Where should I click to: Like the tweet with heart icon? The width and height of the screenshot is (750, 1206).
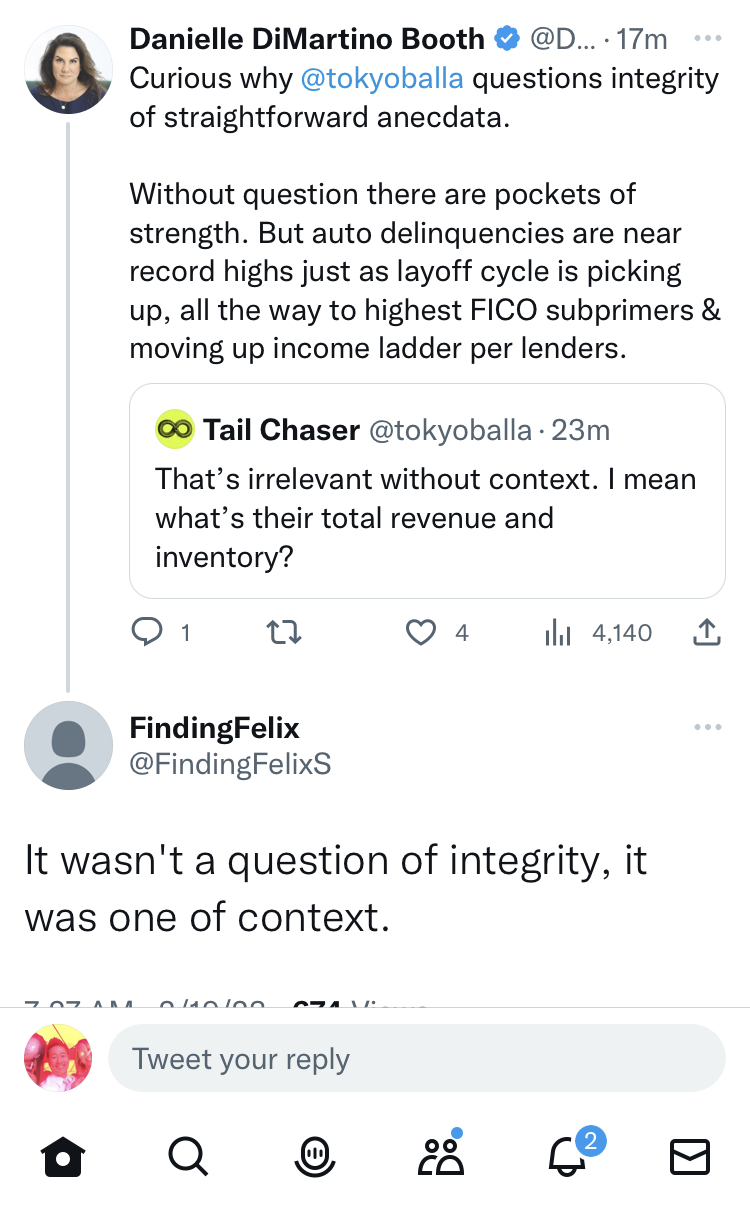tap(421, 632)
